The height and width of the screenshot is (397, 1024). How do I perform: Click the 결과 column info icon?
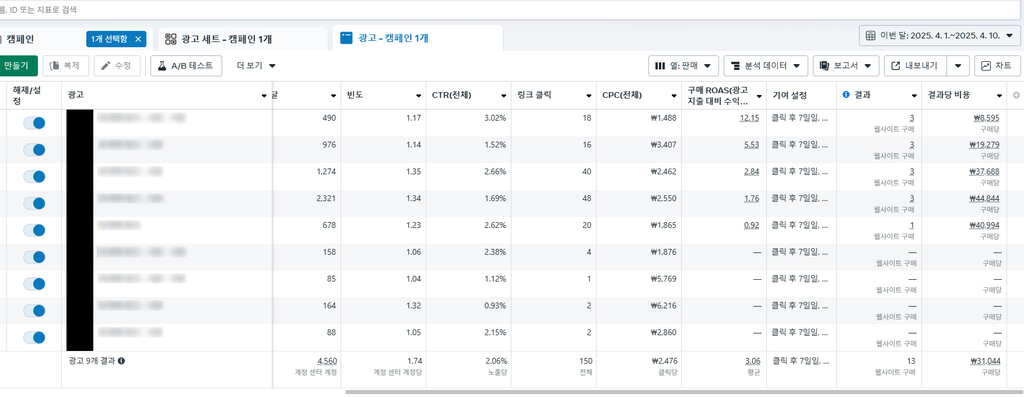tap(846, 95)
